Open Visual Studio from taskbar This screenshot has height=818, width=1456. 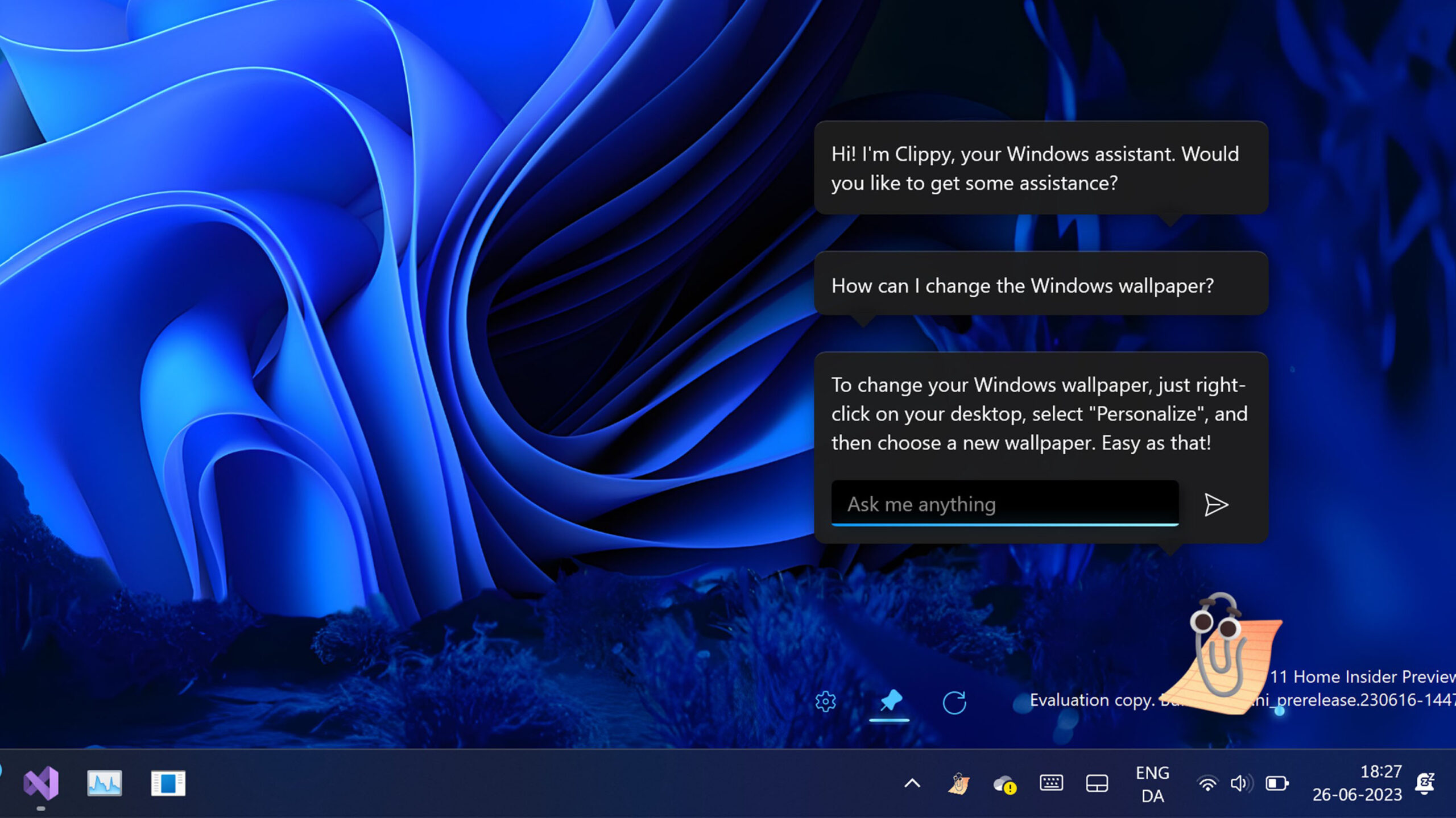(41, 783)
